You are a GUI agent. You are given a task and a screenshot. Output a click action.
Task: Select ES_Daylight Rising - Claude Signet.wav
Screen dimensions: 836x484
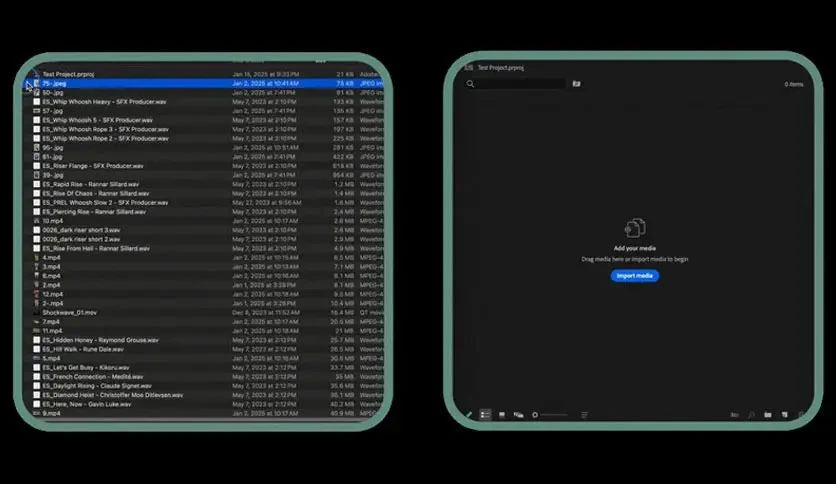pos(97,386)
